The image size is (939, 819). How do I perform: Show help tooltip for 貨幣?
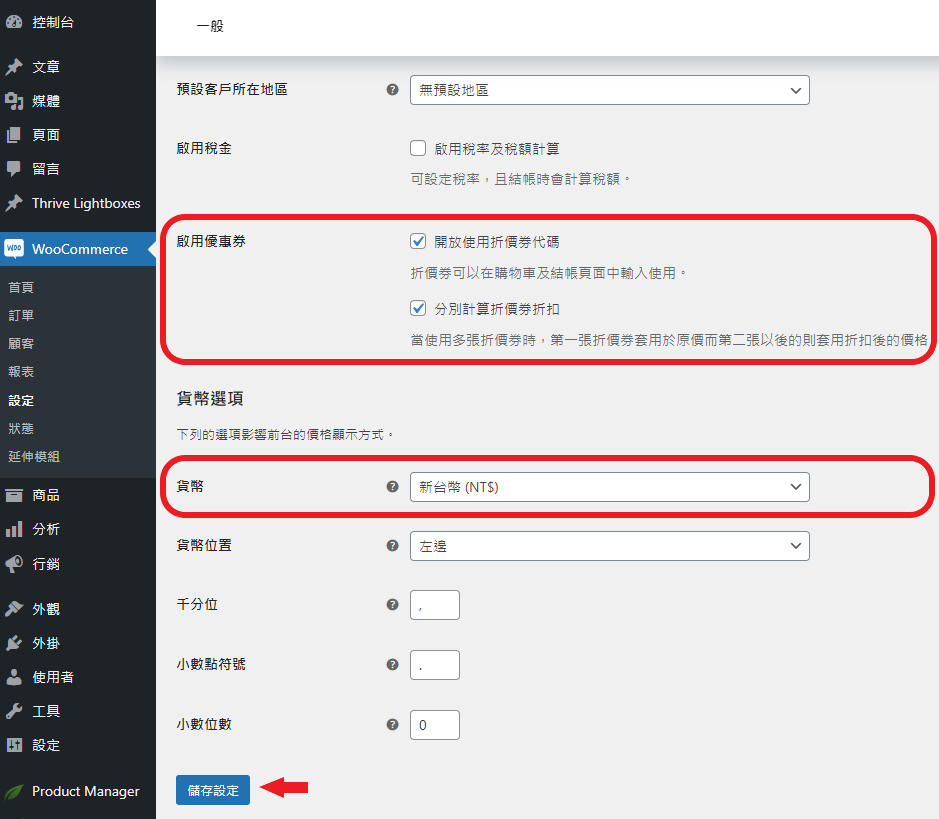click(392, 487)
